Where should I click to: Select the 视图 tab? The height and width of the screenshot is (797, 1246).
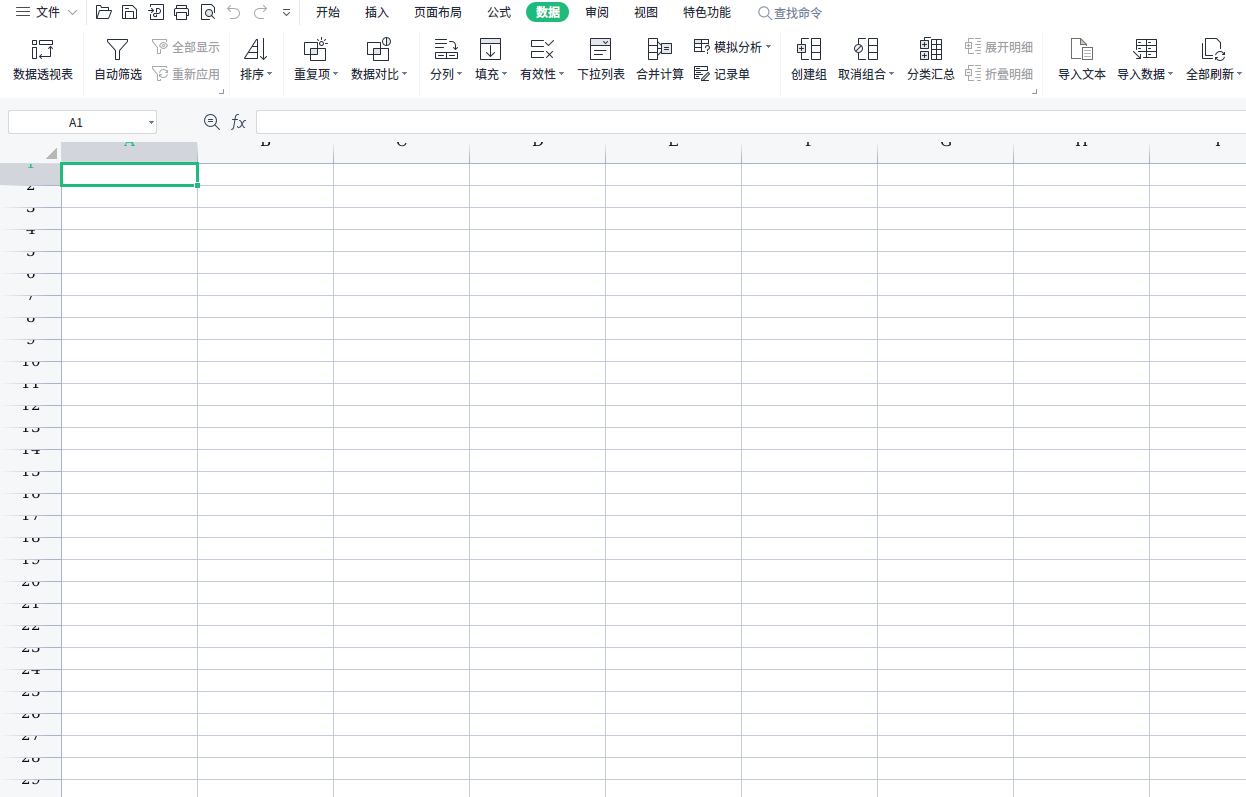[x=646, y=12]
